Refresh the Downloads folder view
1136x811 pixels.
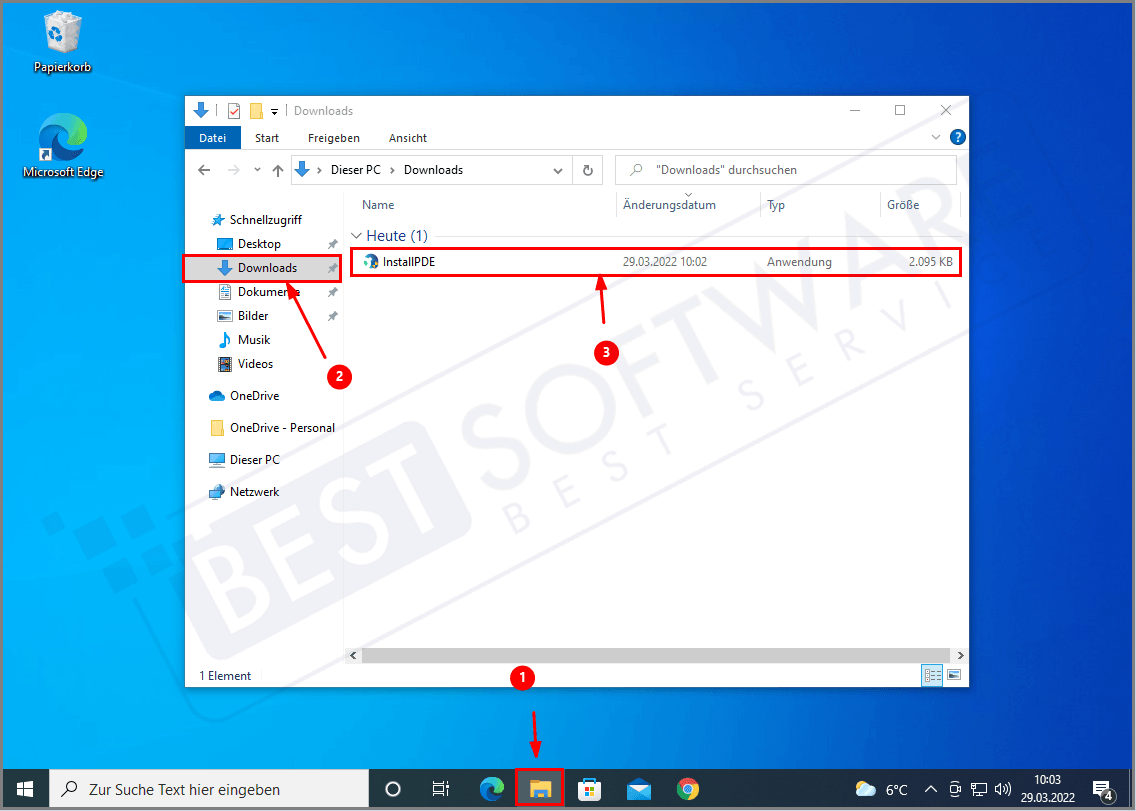coord(588,170)
